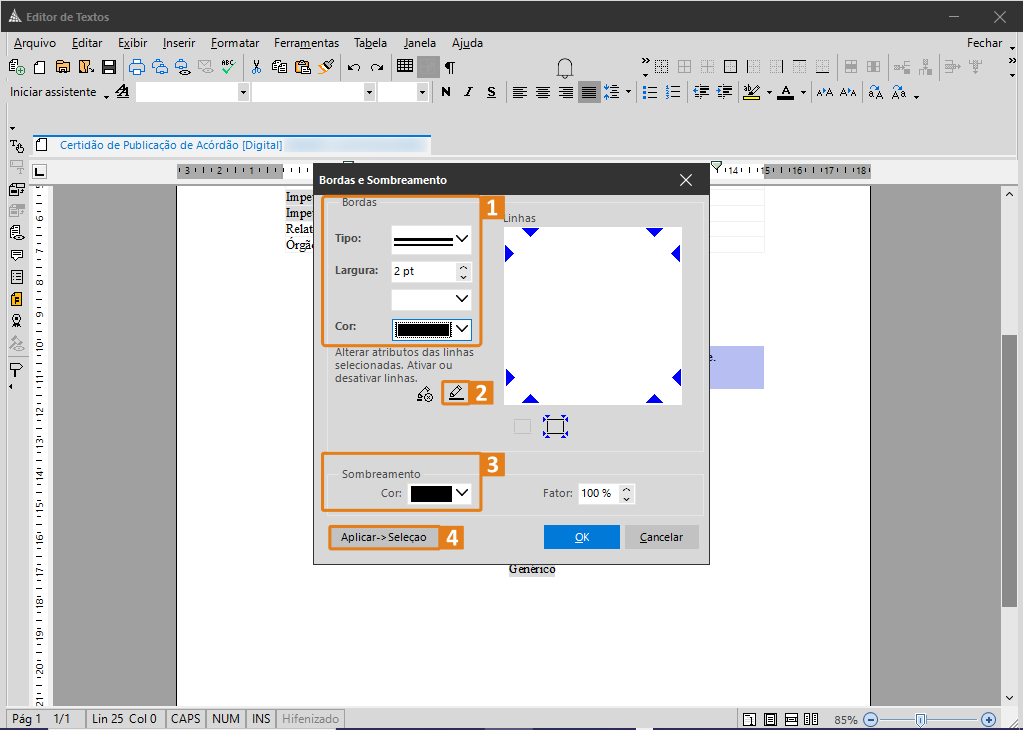The width and height of the screenshot is (1023, 730).
Task: Enable center text alignment
Action: click(543, 93)
